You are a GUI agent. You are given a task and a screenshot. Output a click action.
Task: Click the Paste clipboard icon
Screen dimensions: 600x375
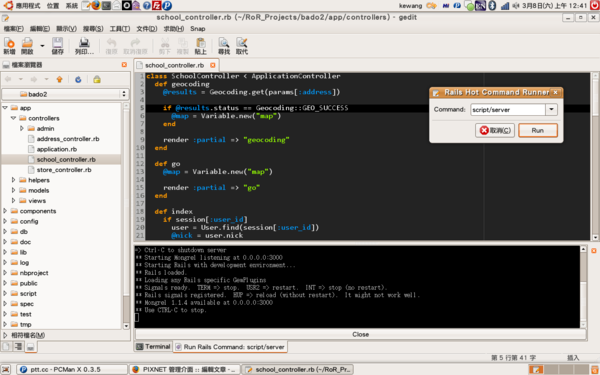[201, 46]
